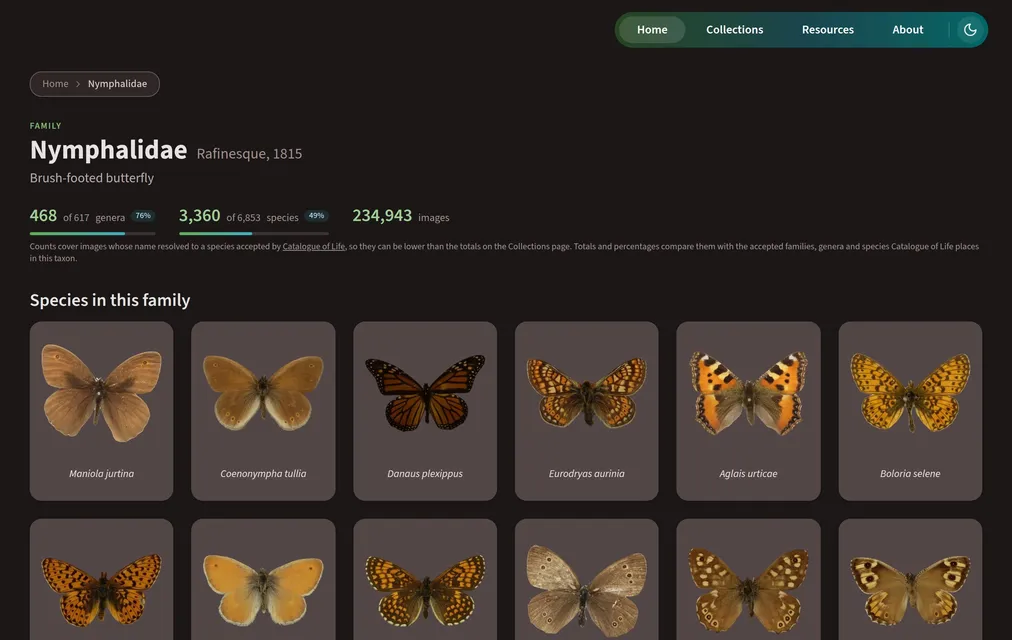Click the FAMILY rank label

point(45,126)
